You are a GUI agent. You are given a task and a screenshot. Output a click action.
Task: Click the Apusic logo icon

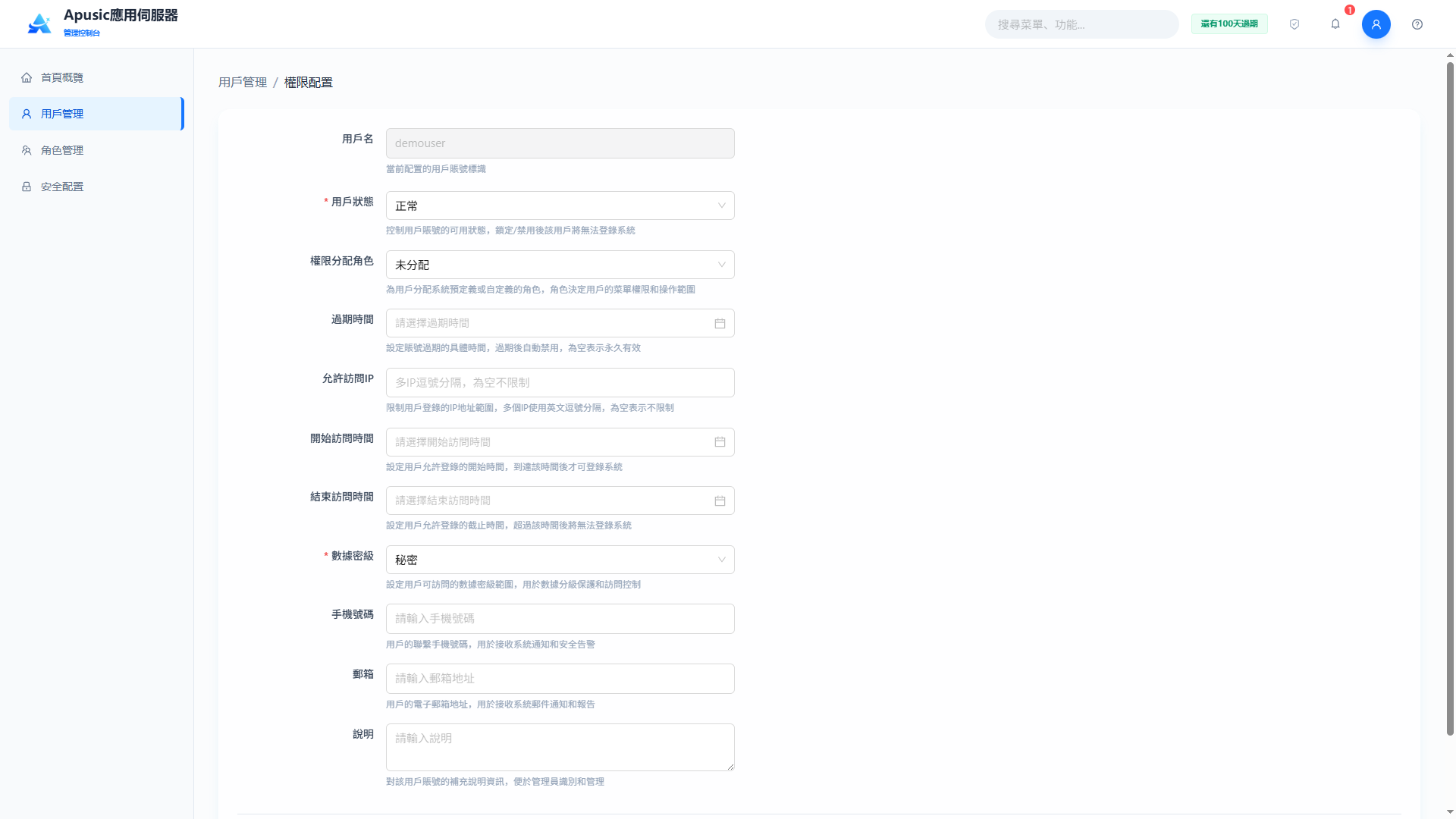click(39, 24)
